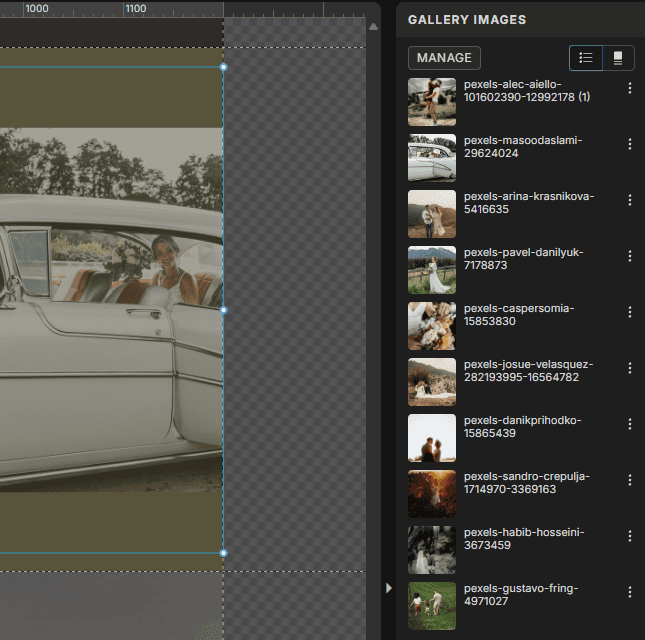
Task: Open options menu for pexels-habib-hosseini-3673459
Action: pyautogui.click(x=629, y=536)
